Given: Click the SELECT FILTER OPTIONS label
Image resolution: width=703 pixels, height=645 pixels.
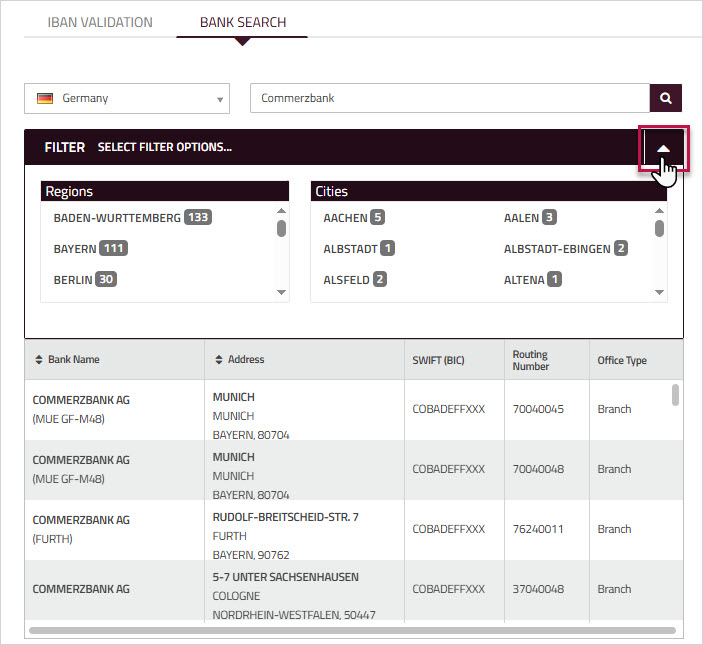Looking at the screenshot, I should tap(165, 147).
